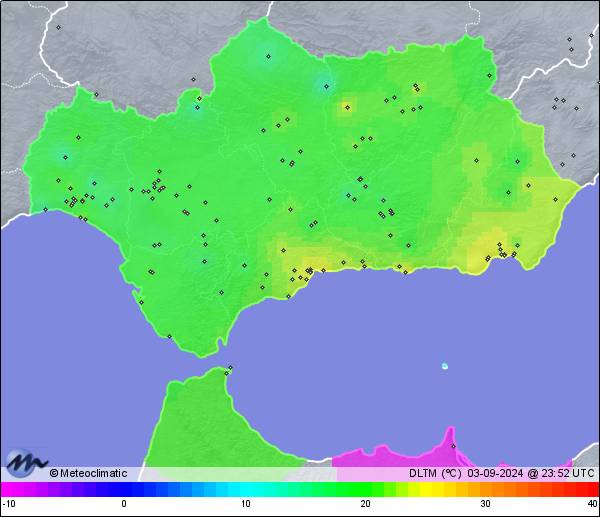Click the station marker on the magenta coast

pos(453,446)
